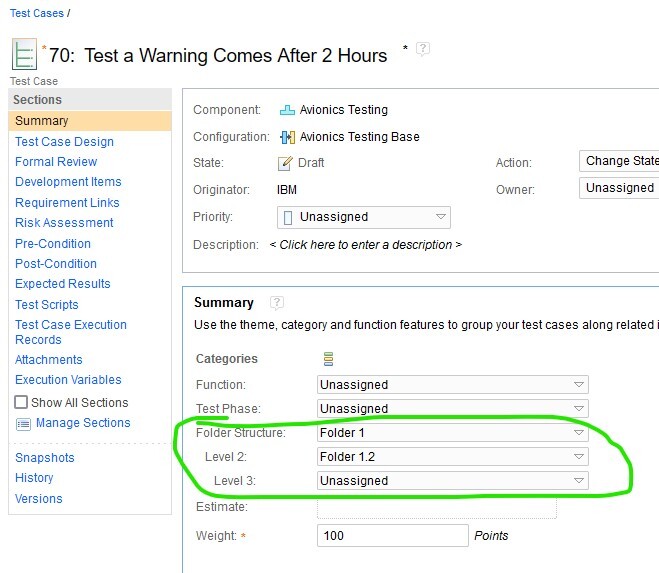
Task: Open the Priority dropdown
Action: pos(363,217)
